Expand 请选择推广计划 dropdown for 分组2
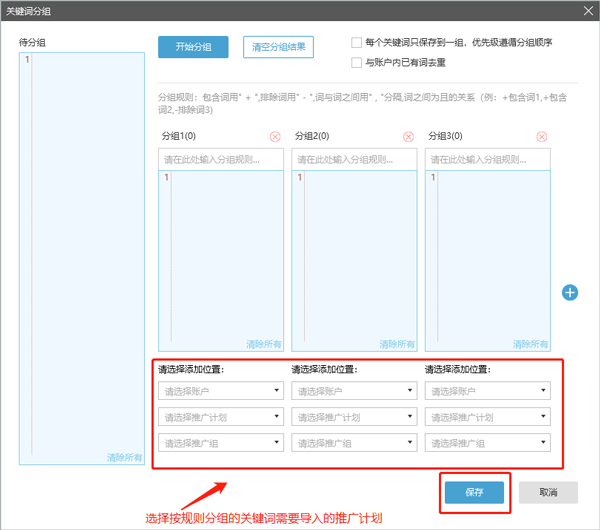 [x=354, y=417]
